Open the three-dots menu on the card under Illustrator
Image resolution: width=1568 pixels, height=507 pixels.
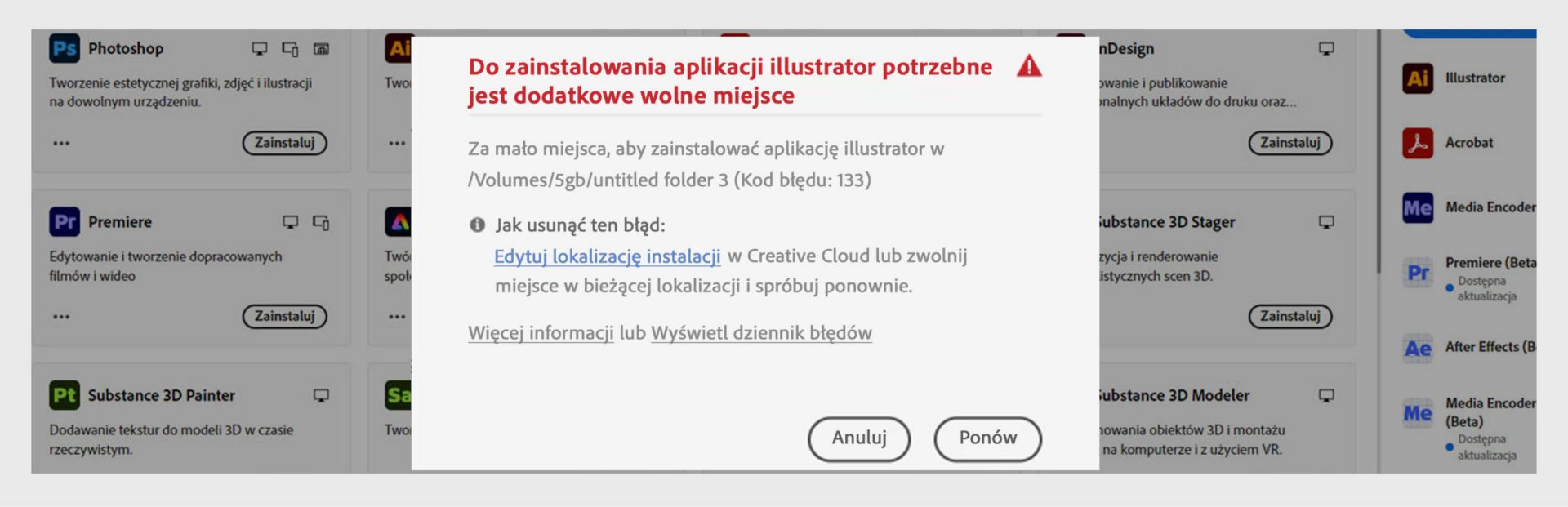(x=397, y=316)
